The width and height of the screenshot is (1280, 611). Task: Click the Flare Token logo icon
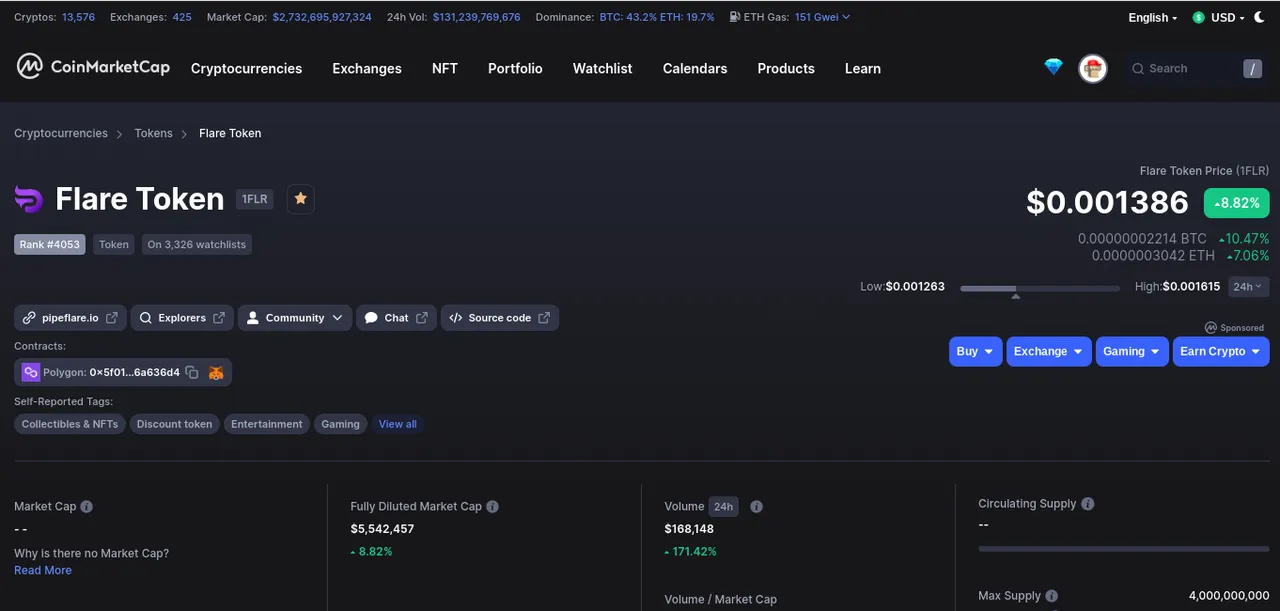(x=29, y=199)
